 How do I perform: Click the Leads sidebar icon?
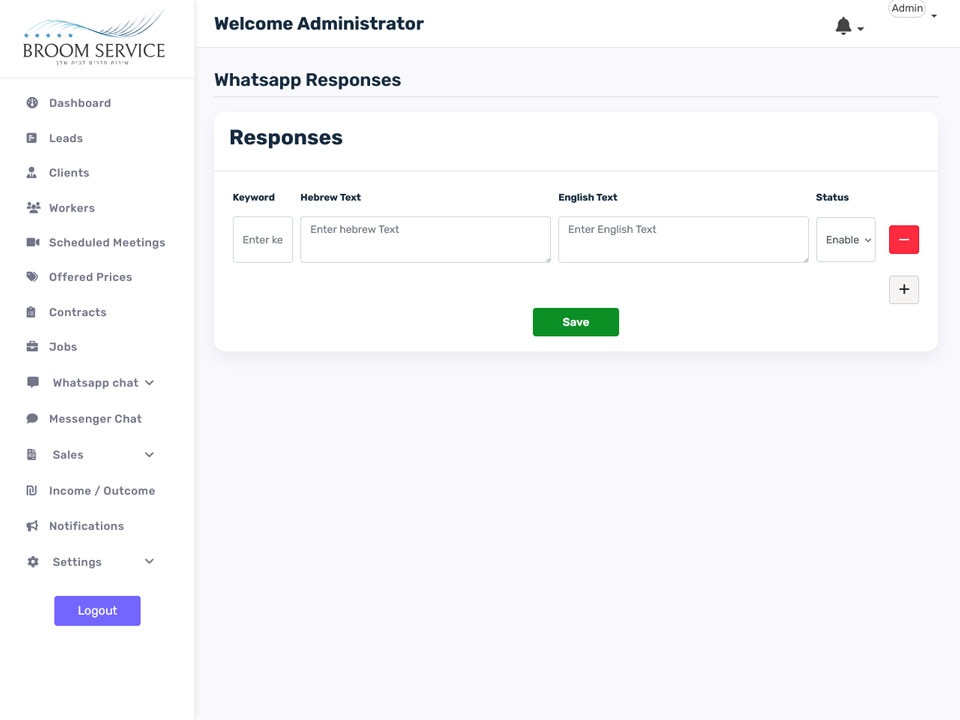(32, 138)
